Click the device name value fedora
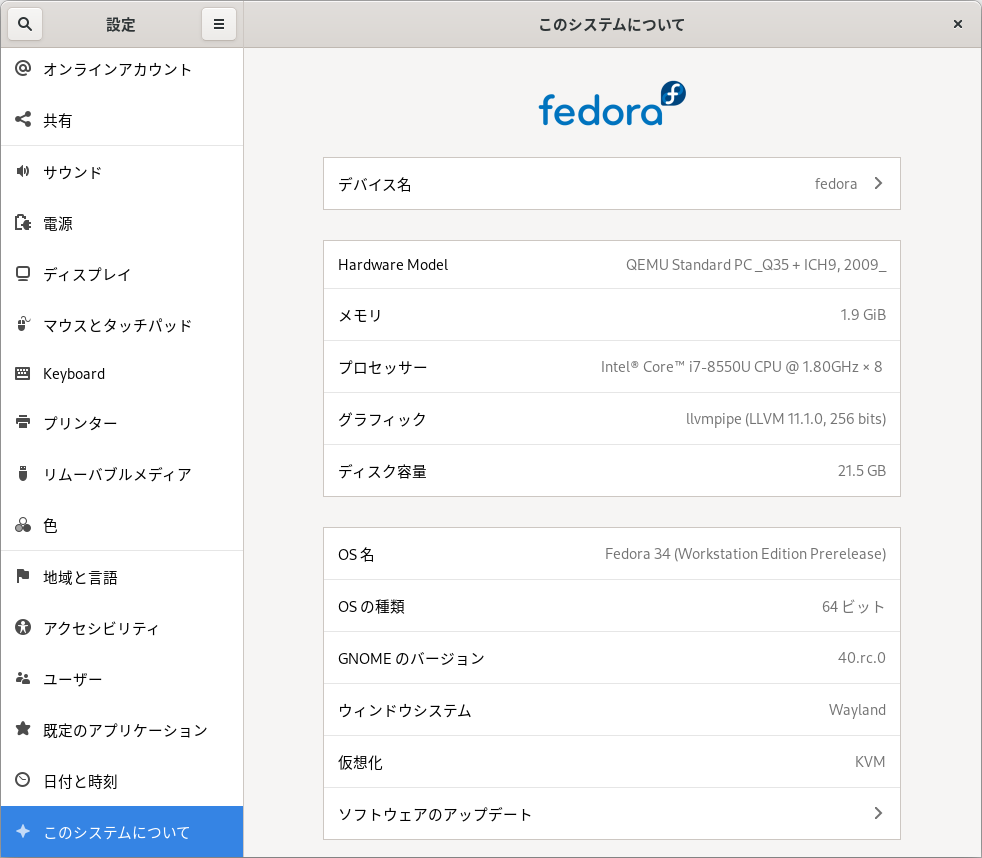The image size is (982, 858). 835,183
